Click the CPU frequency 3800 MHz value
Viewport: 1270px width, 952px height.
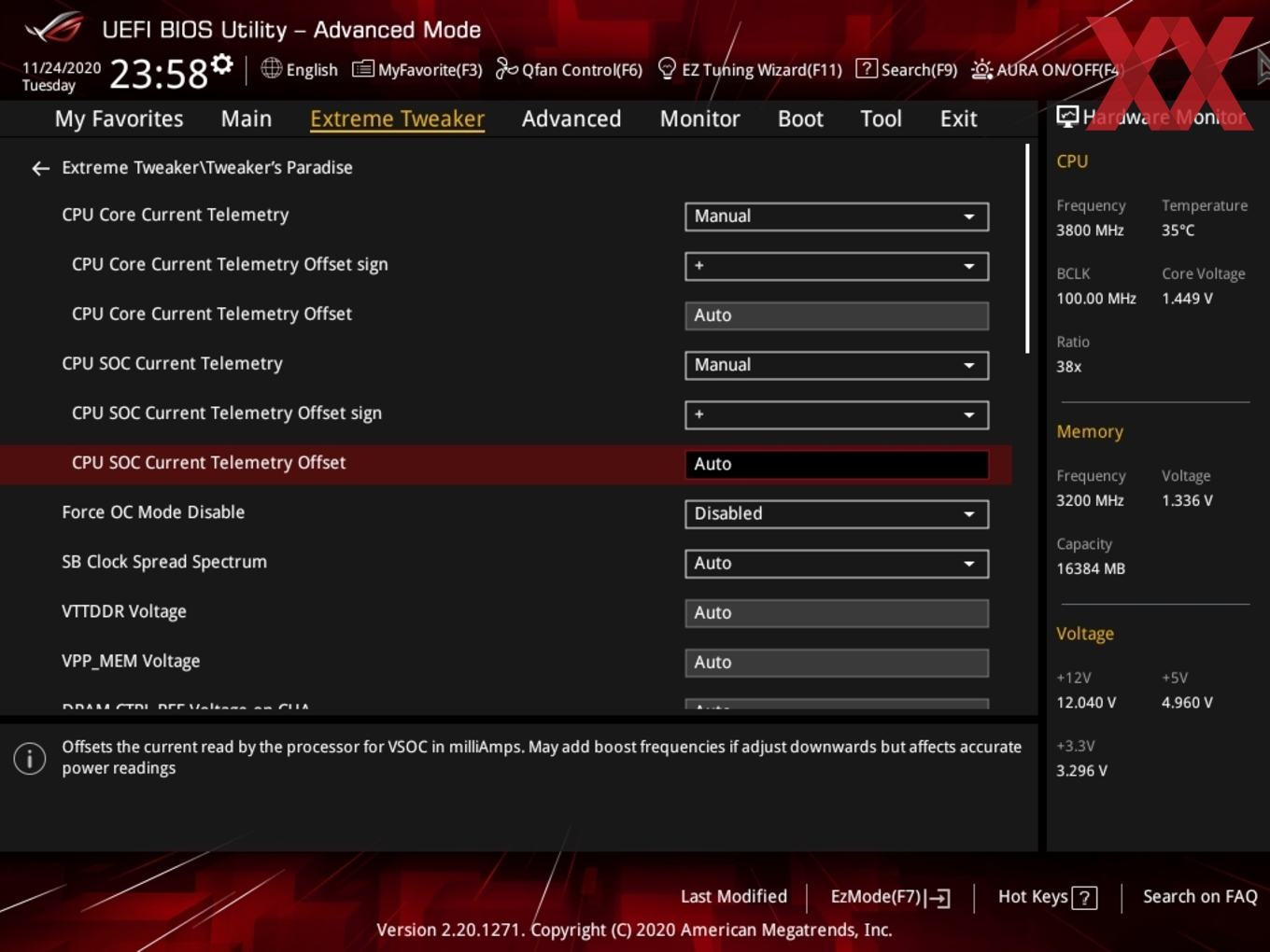1090,231
